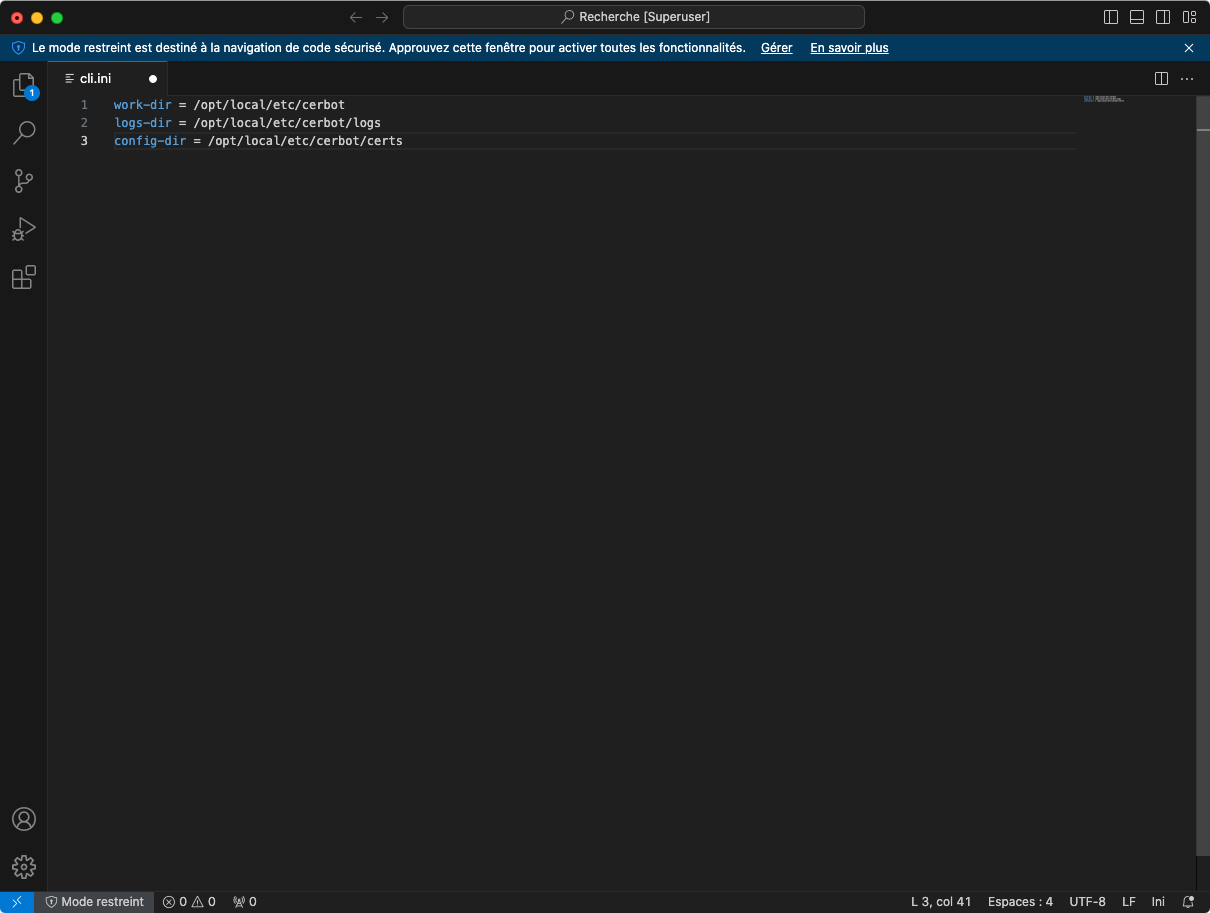Screen dimensions: 1210x913
Task: Click the En savoir plus link
Action: click(849, 48)
